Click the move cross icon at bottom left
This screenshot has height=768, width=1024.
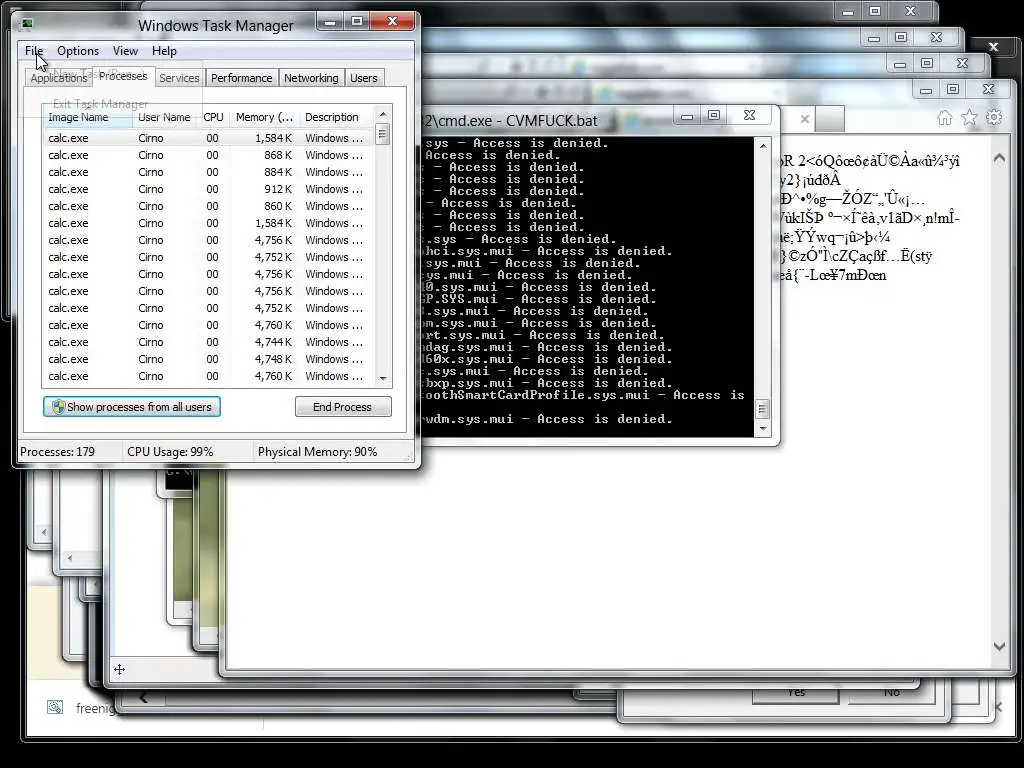click(x=119, y=669)
